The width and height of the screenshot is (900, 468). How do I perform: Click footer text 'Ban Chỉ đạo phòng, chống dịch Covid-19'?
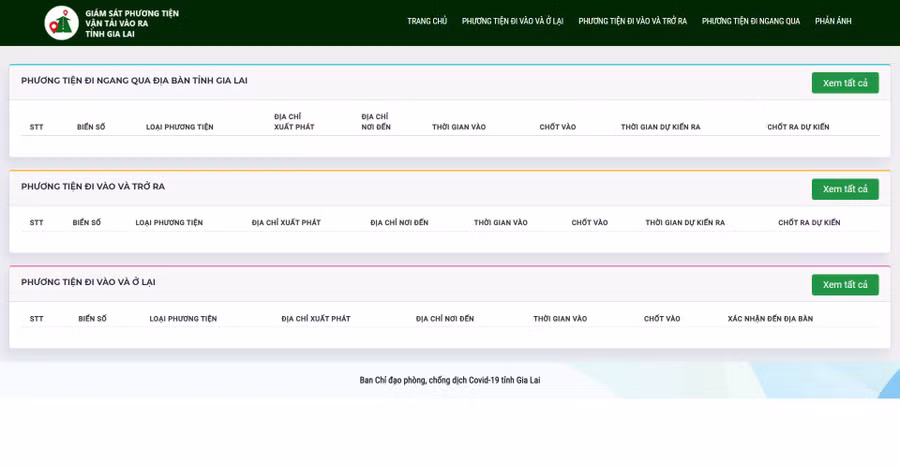point(450,380)
